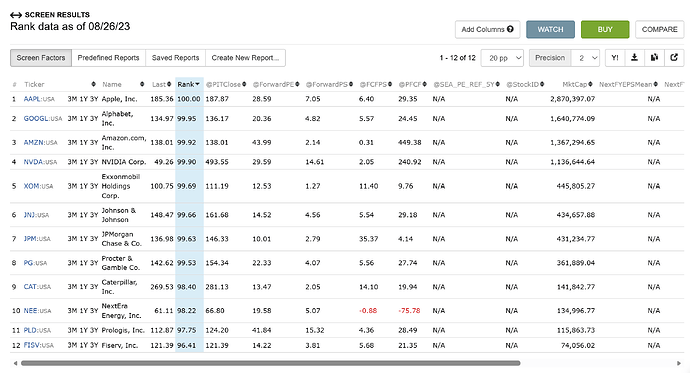This screenshot has width=690, height=373.
Task: Click the sort icon beside @ForwardPE header
Action: tap(297, 84)
